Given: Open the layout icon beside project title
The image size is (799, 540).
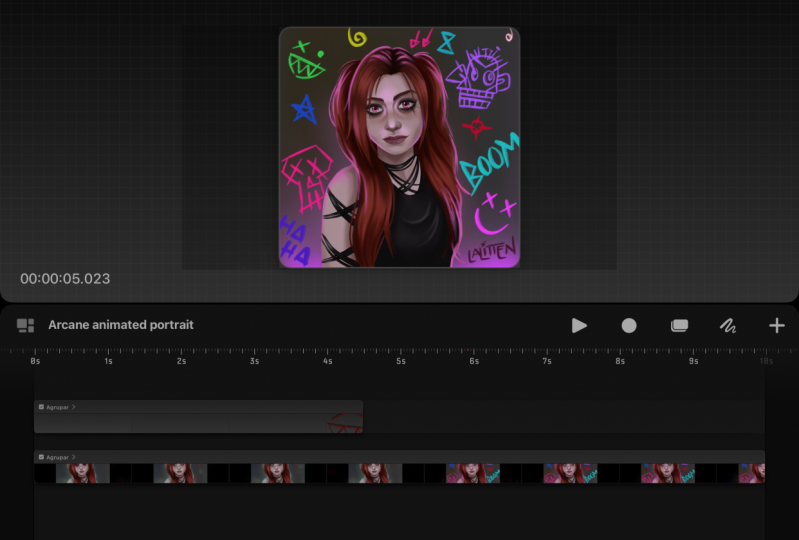Looking at the screenshot, I should (25, 325).
